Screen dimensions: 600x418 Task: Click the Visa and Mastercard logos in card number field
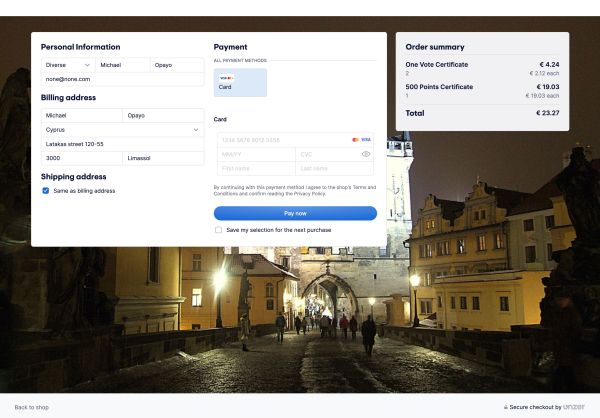click(361, 140)
